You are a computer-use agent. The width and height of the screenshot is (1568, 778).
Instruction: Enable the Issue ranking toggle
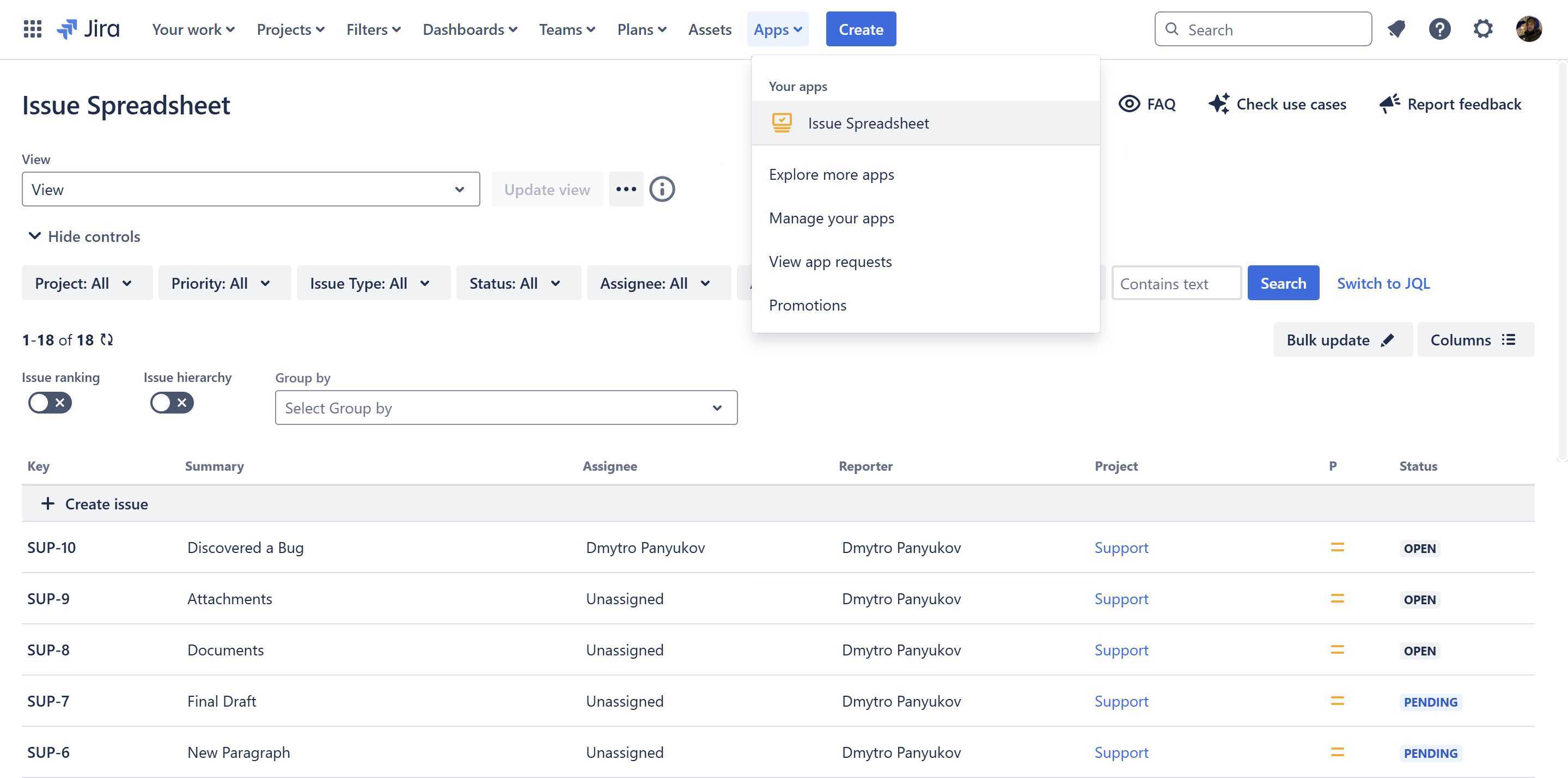tap(50, 403)
